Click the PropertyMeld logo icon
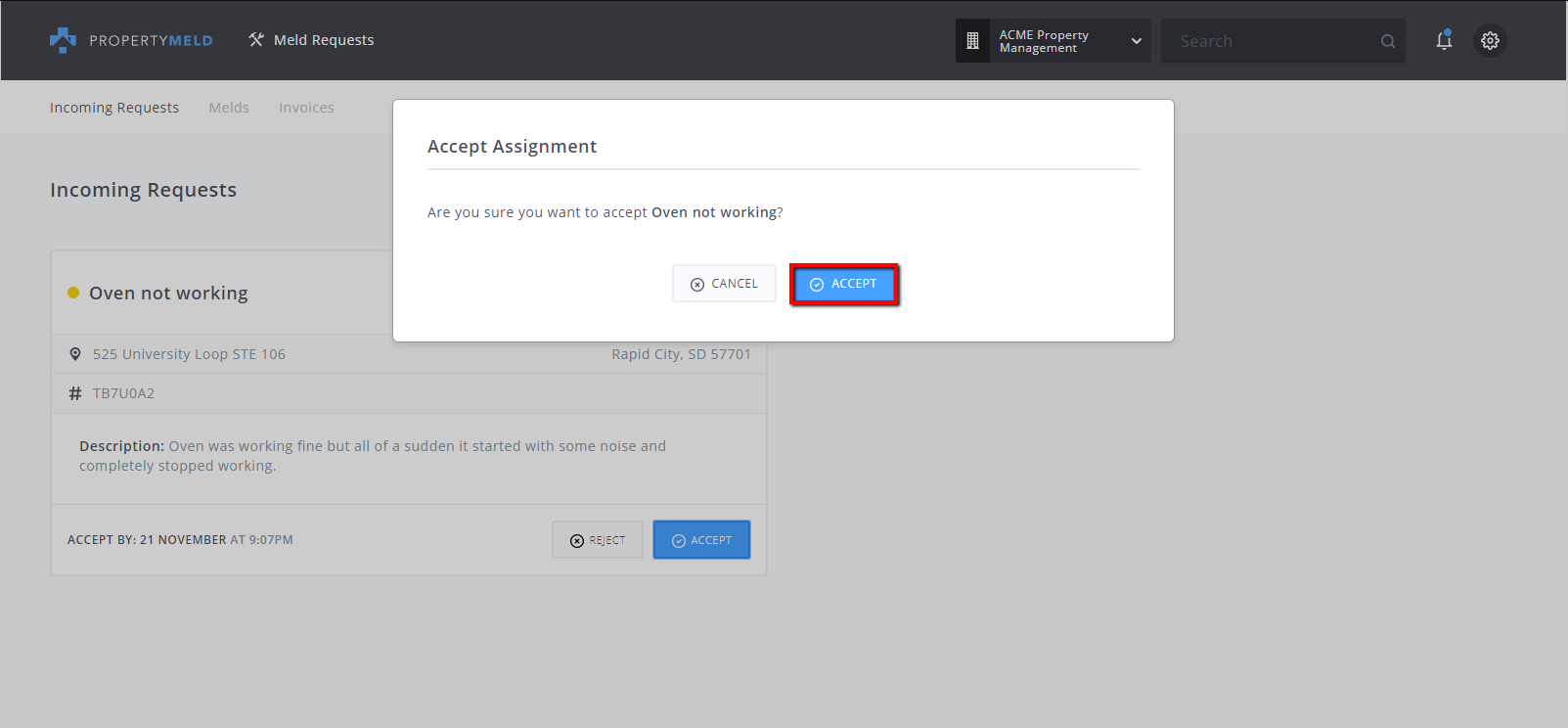This screenshot has height=728, width=1568. click(x=63, y=40)
